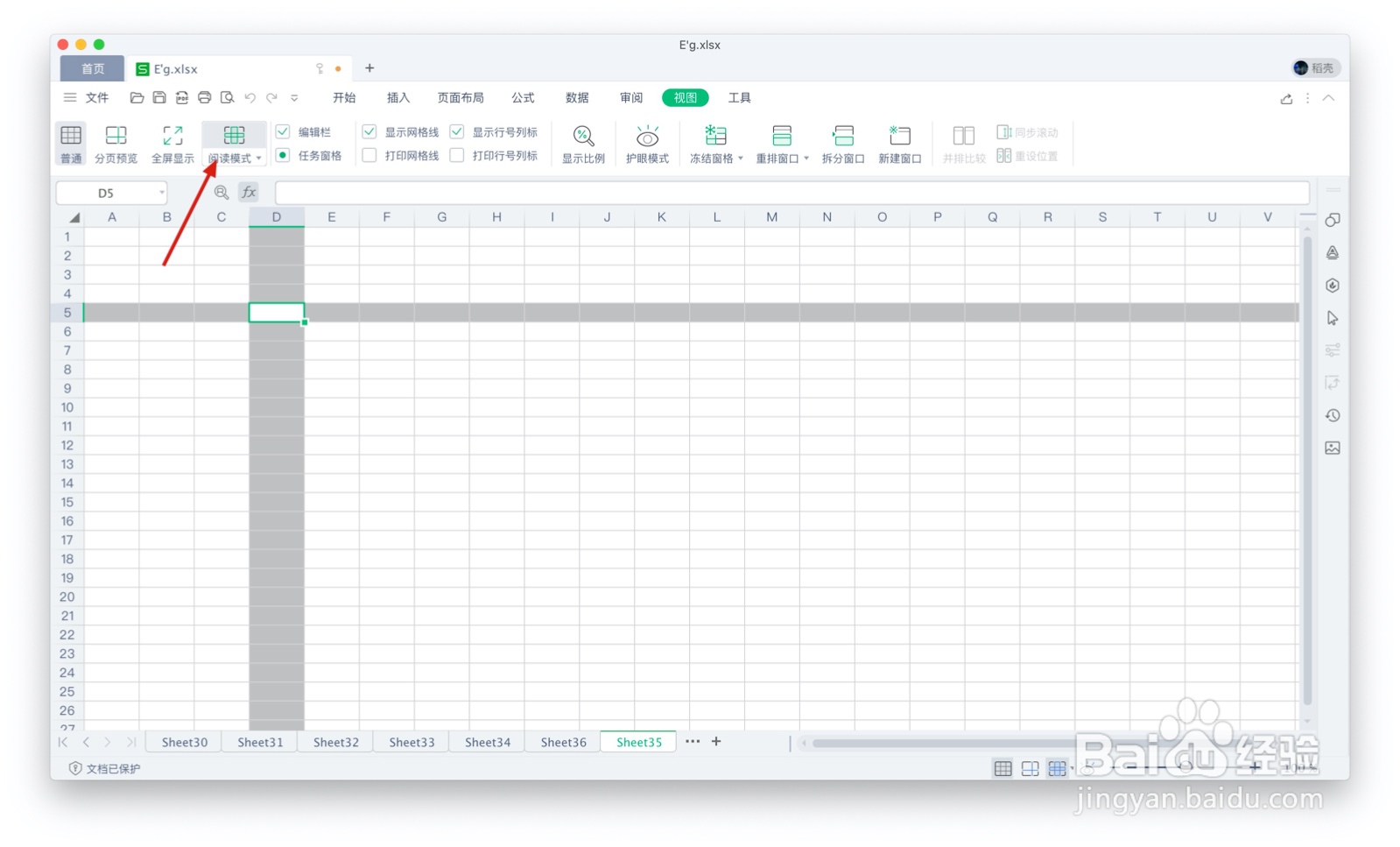Viewport: 1400px width, 847px height.
Task: Open the image tool in right sidebar
Action: click(1333, 448)
